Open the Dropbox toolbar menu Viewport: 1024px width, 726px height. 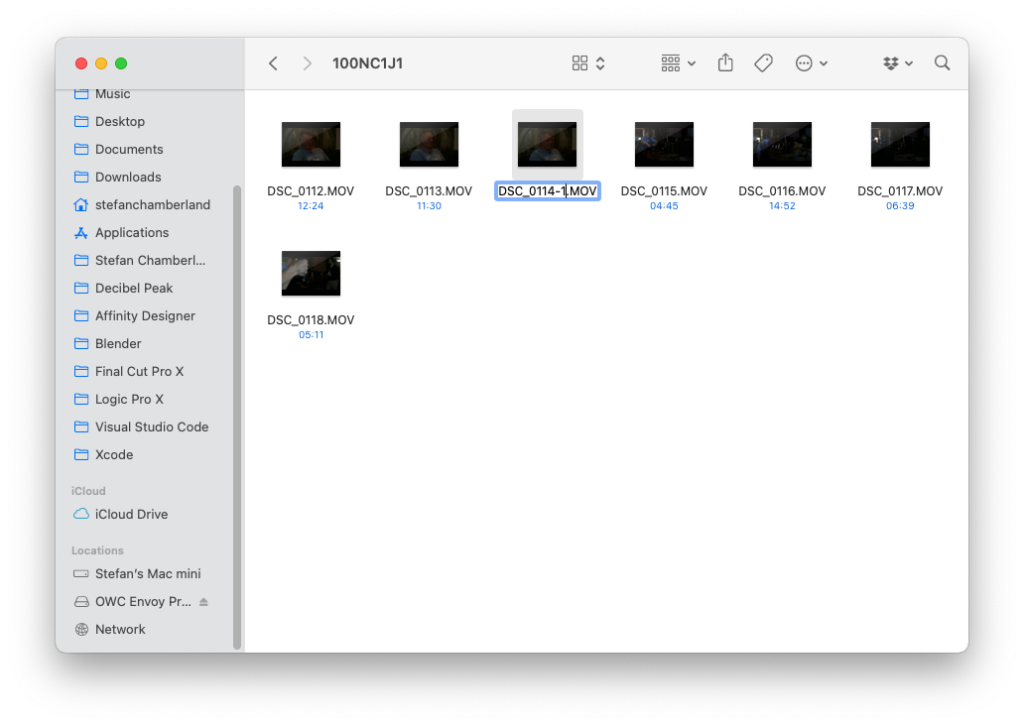coord(898,63)
